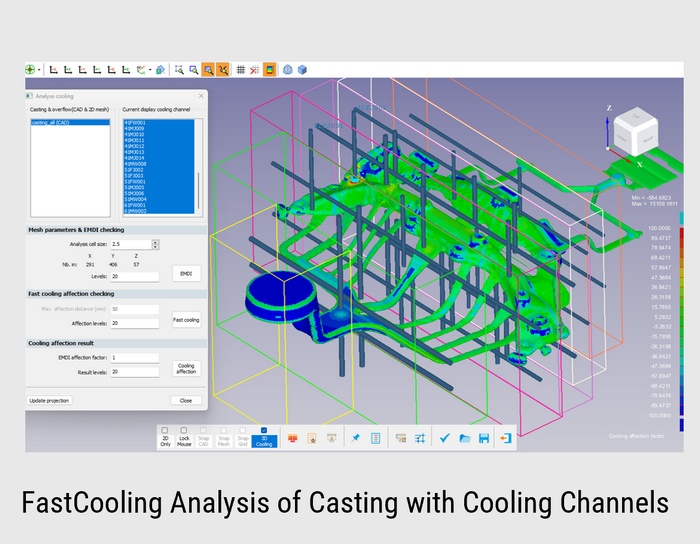Select cooling channel 51FW001 in list

(158, 182)
